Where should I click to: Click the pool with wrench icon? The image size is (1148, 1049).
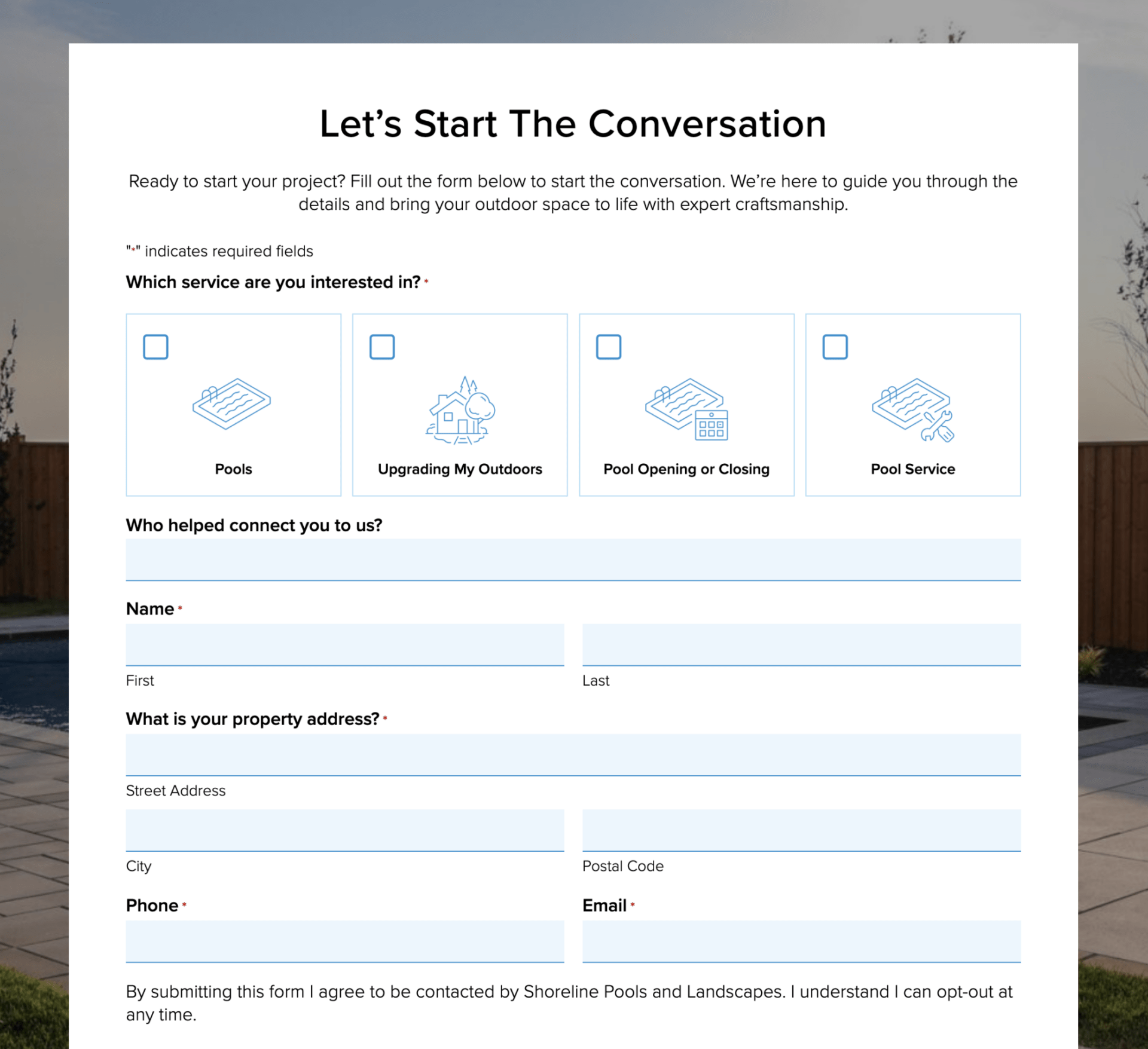913,409
